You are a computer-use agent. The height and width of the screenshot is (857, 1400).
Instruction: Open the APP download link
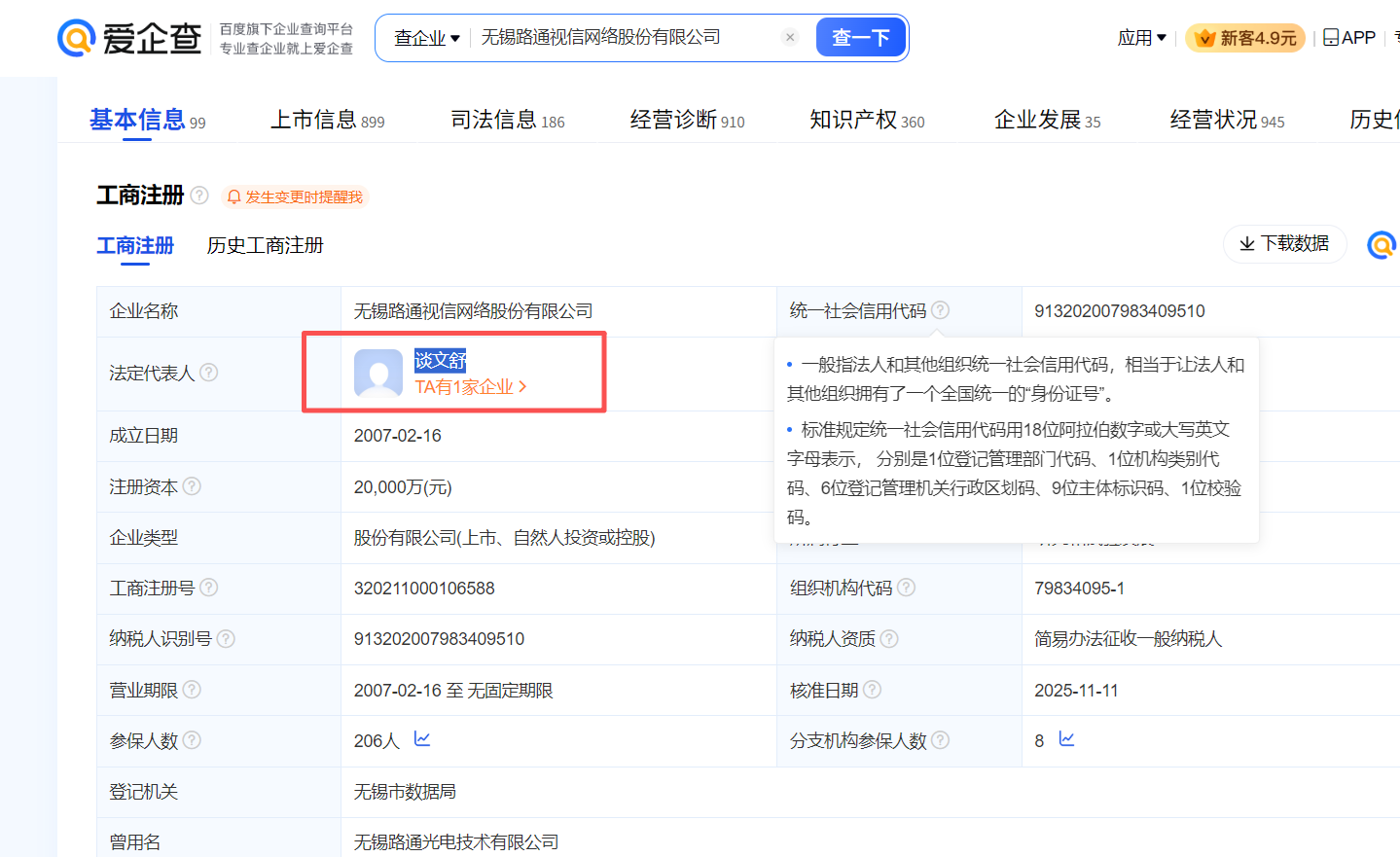(x=1349, y=38)
